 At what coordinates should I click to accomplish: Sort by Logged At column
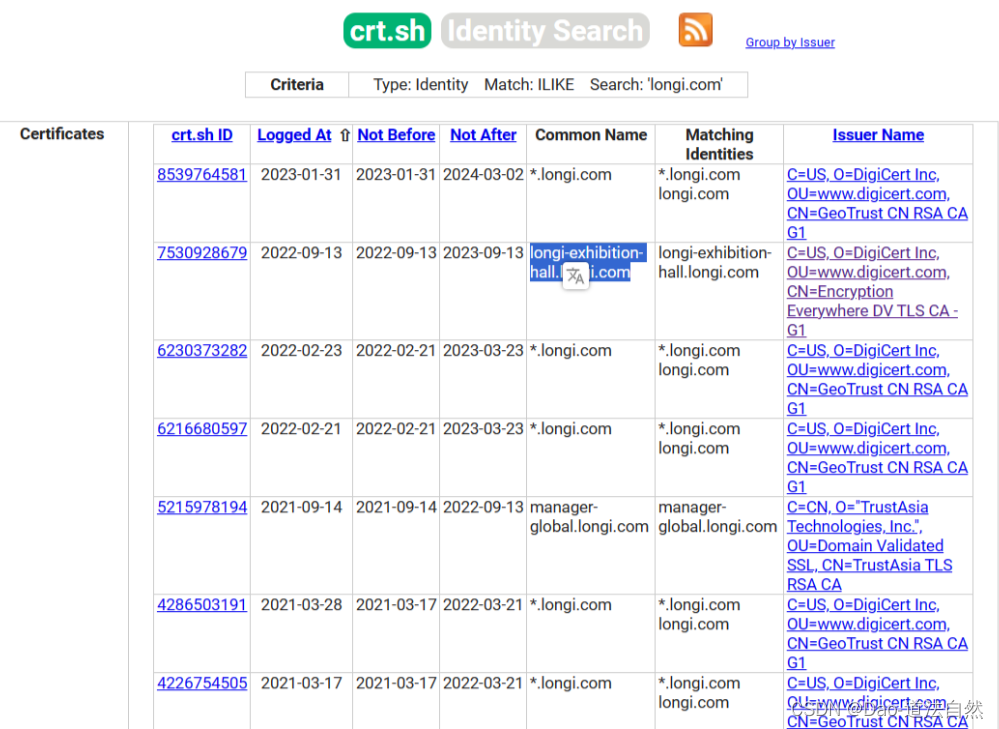pyautogui.click(x=294, y=135)
